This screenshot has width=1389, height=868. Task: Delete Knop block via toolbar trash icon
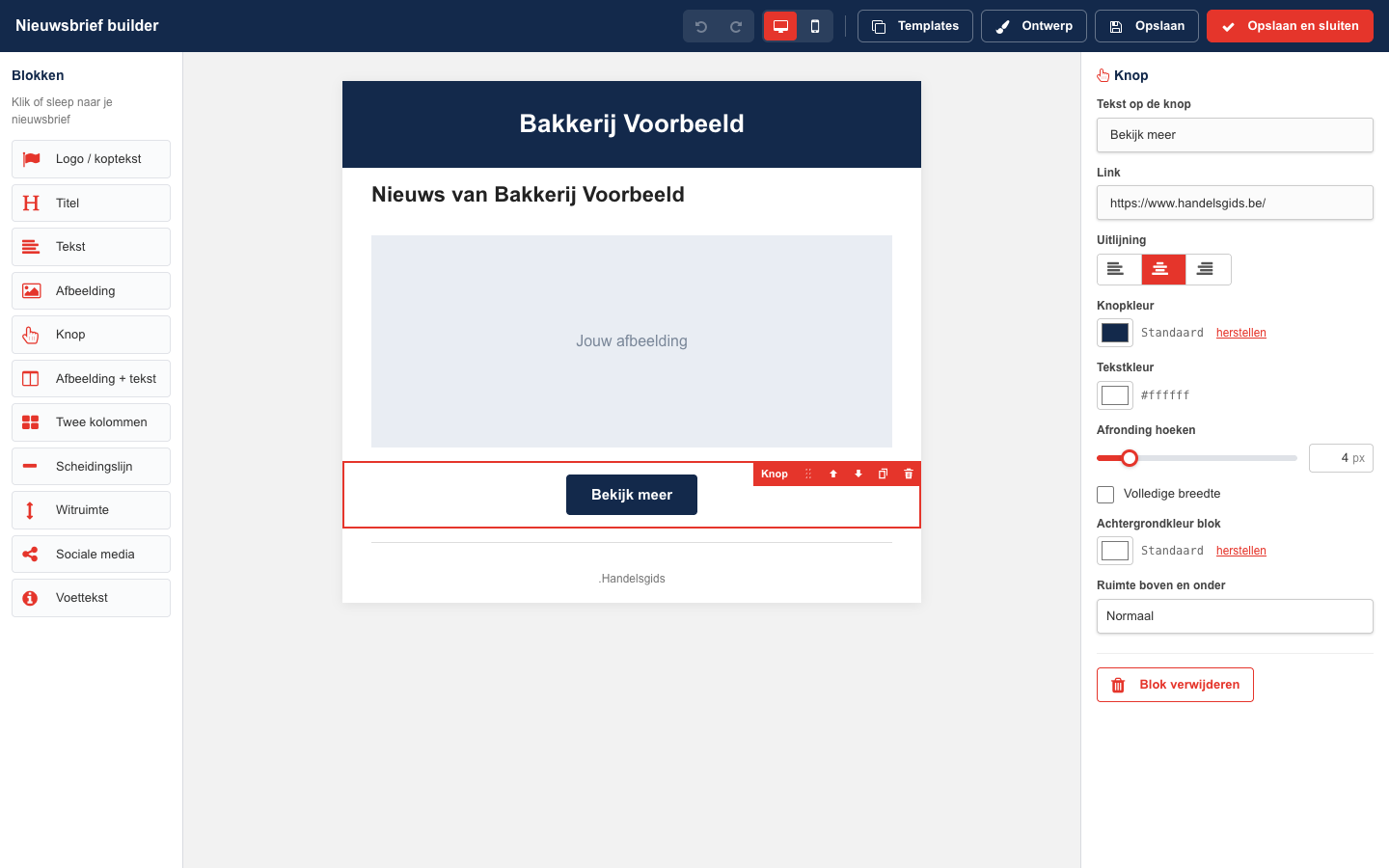[908, 474]
